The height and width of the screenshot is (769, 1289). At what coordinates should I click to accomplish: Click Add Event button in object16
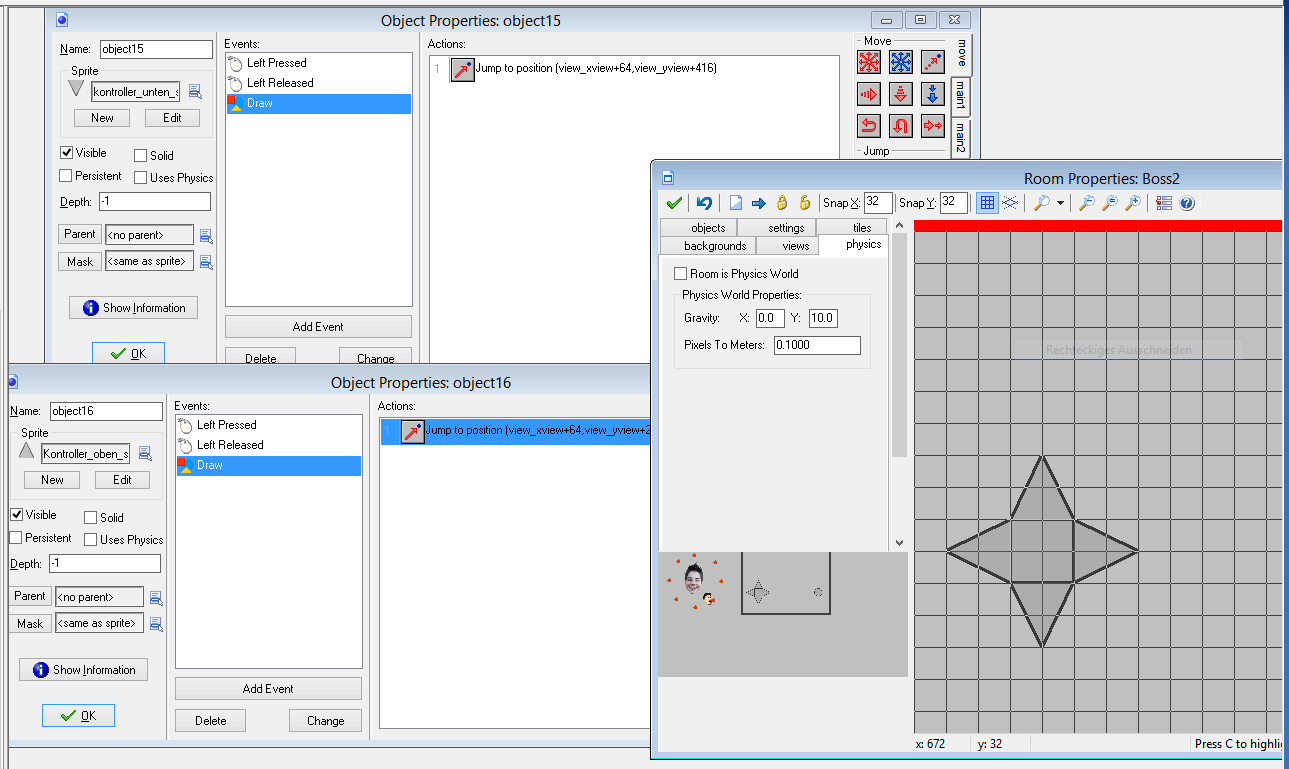click(268, 688)
